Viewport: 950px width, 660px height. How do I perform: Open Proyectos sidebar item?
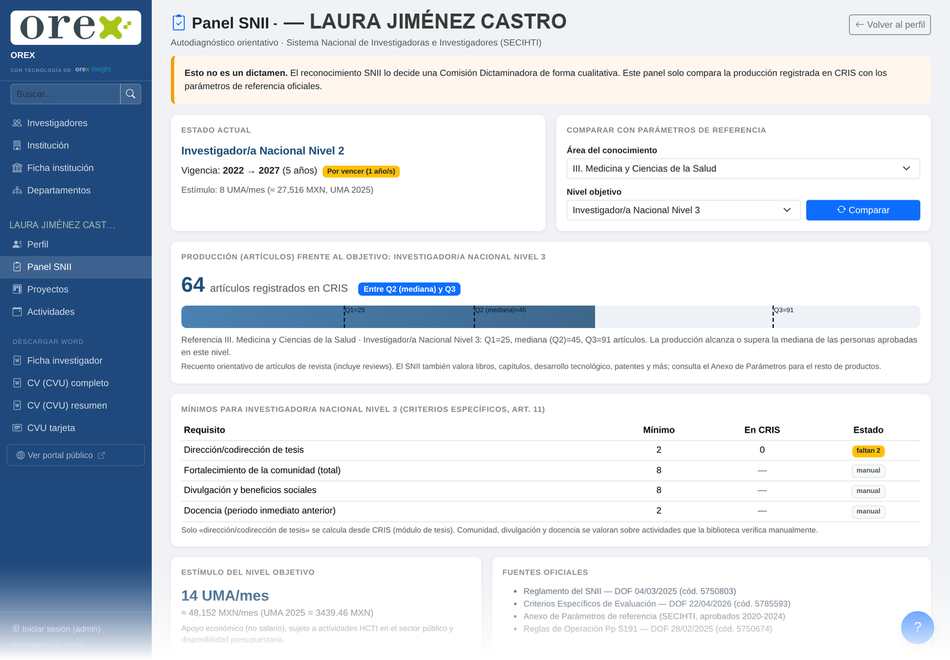(76, 289)
